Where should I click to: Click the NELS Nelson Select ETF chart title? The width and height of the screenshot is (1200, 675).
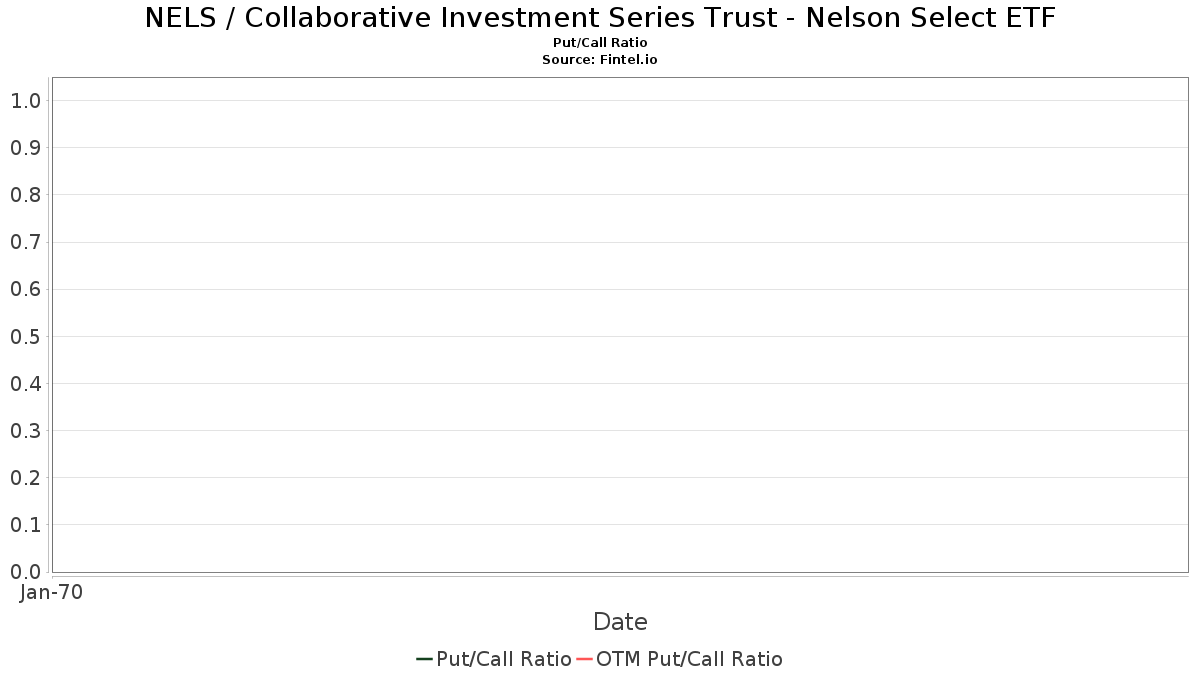[x=600, y=18]
